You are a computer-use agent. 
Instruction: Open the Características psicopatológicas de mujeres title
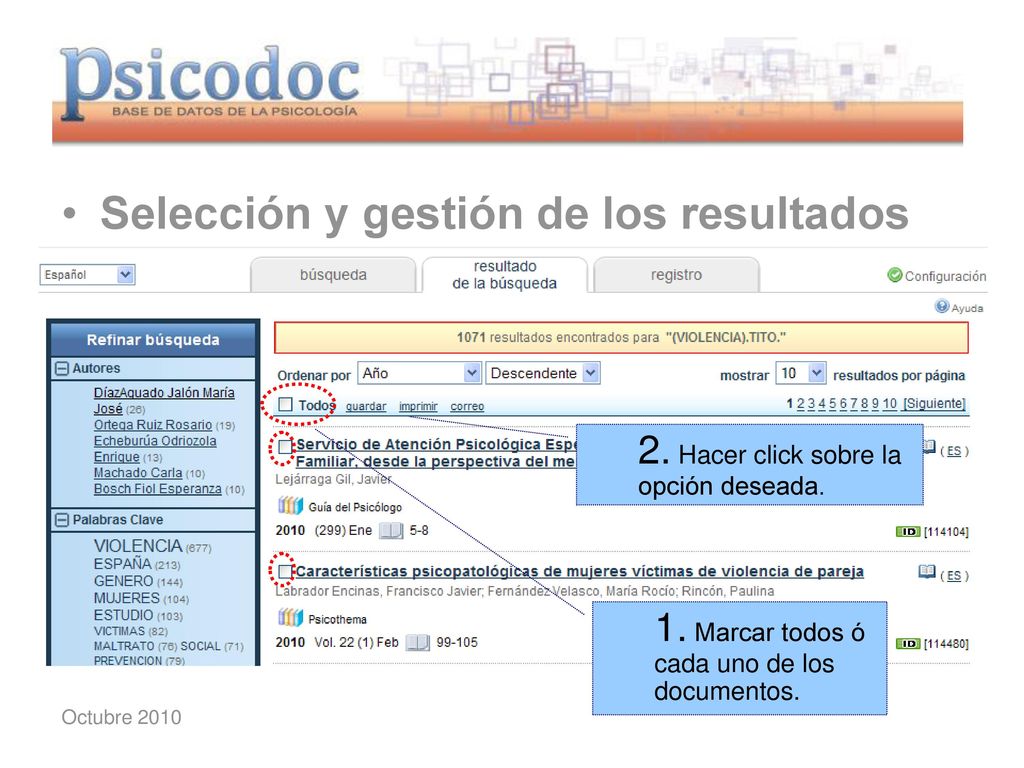(x=579, y=571)
